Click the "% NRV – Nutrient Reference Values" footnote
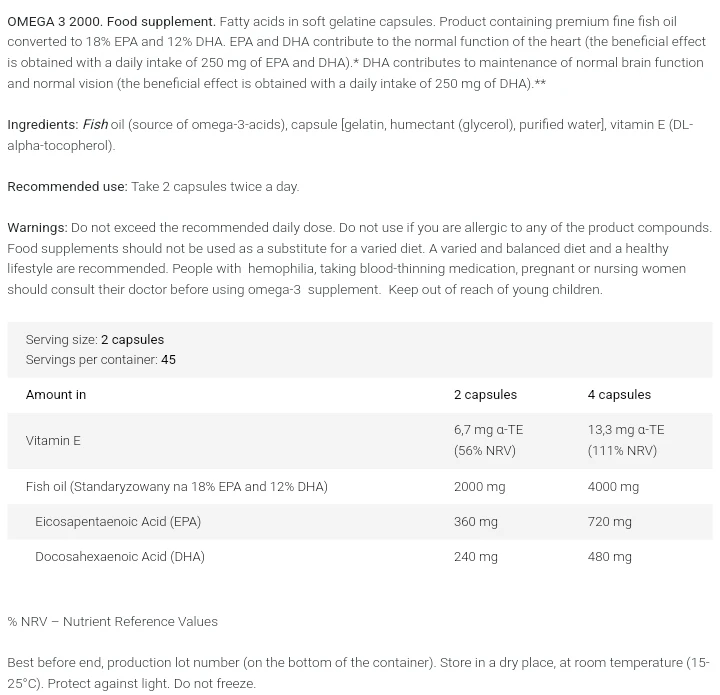720x695 pixels. tap(112, 622)
